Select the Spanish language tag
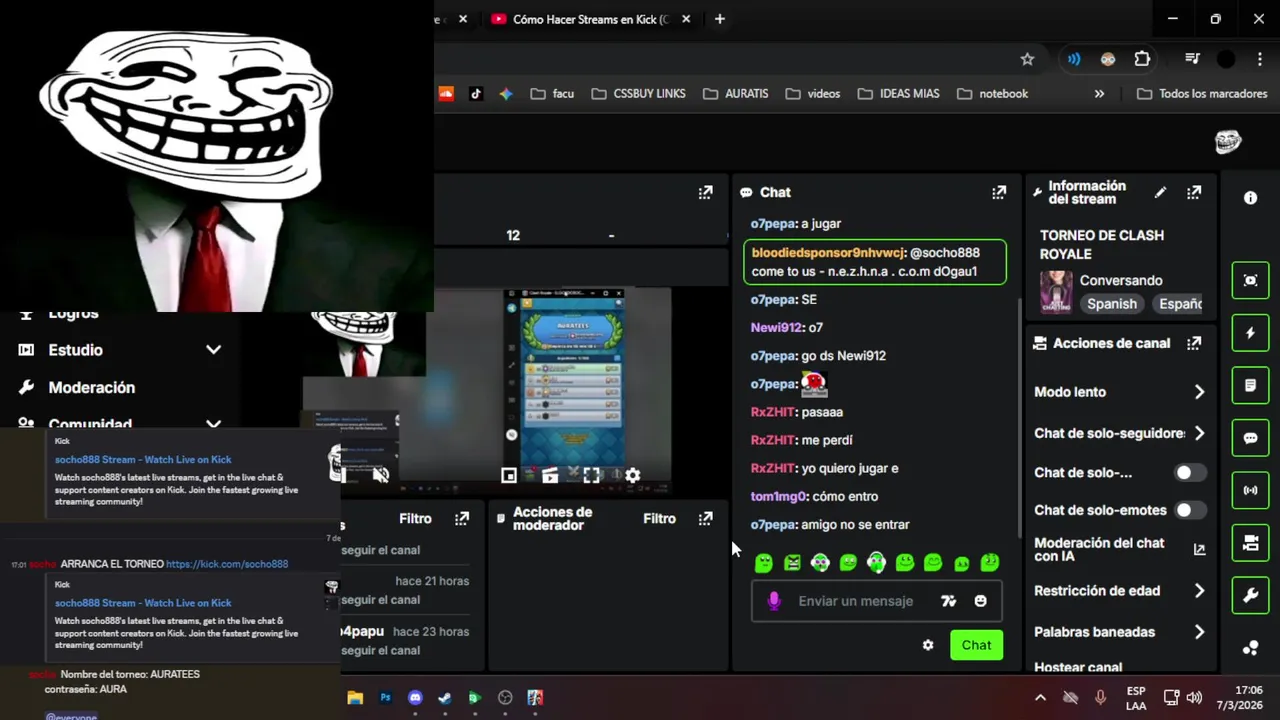The height and width of the screenshot is (720, 1280). pyautogui.click(x=1112, y=304)
